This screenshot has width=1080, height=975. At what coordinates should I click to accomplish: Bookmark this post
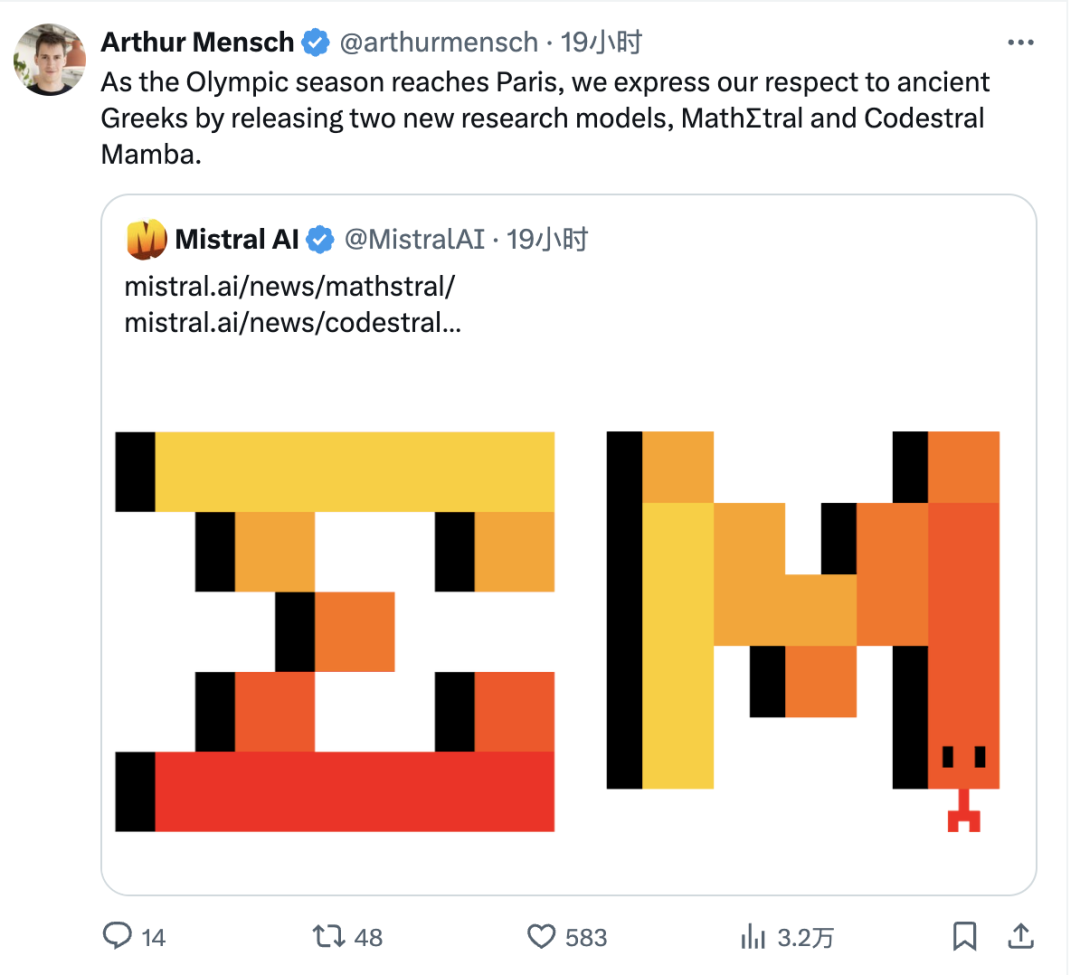pyautogui.click(x=964, y=936)
